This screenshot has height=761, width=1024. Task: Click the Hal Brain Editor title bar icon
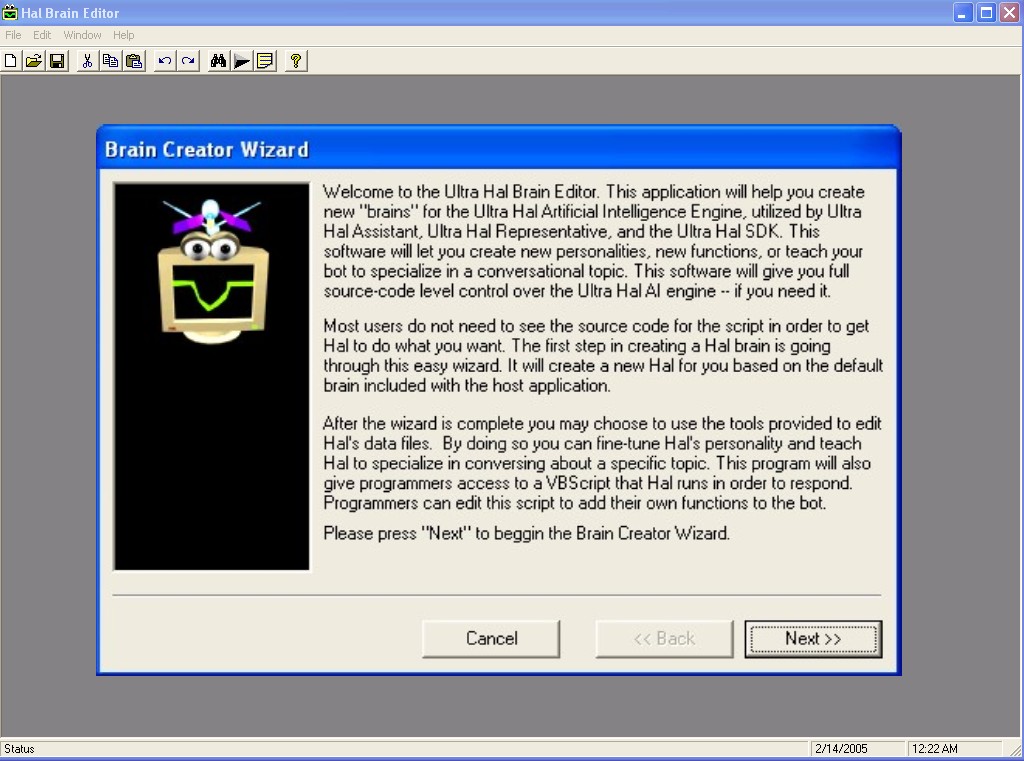point(10,12)
